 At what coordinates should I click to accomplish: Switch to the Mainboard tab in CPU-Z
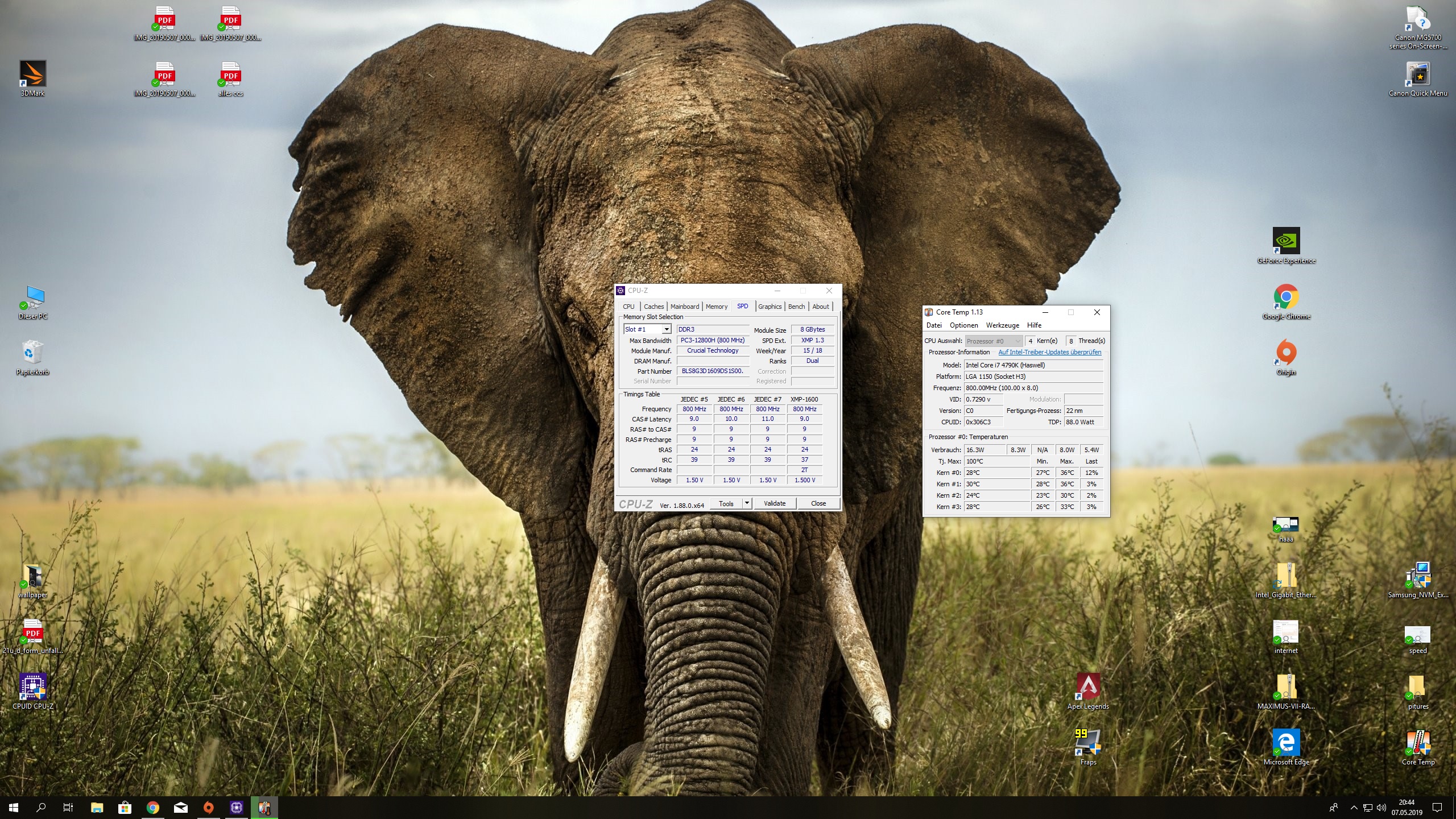click(x=684, y=307)
